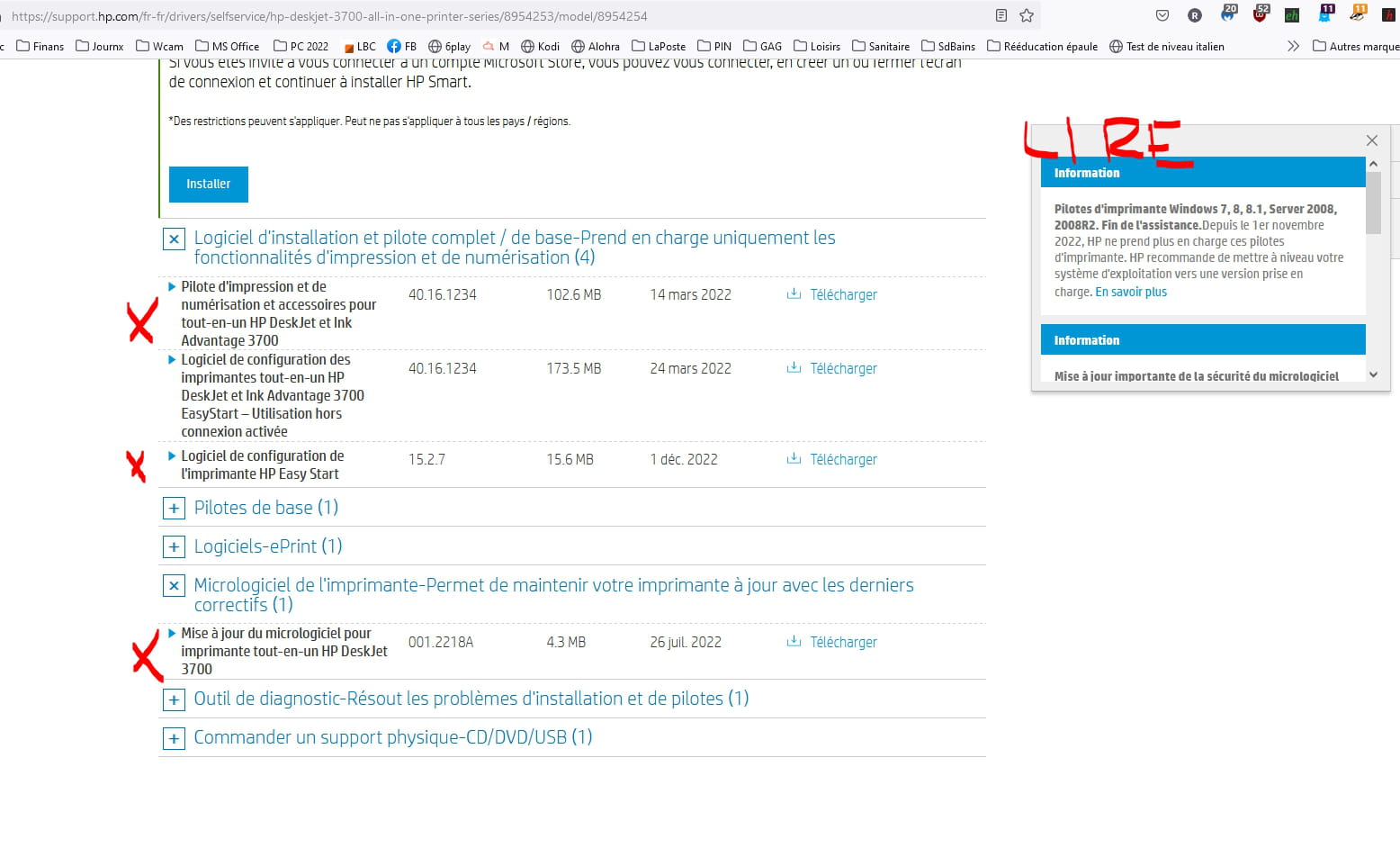
Task: Open the Pocket save icon
Action: (x=1162, y=15)
